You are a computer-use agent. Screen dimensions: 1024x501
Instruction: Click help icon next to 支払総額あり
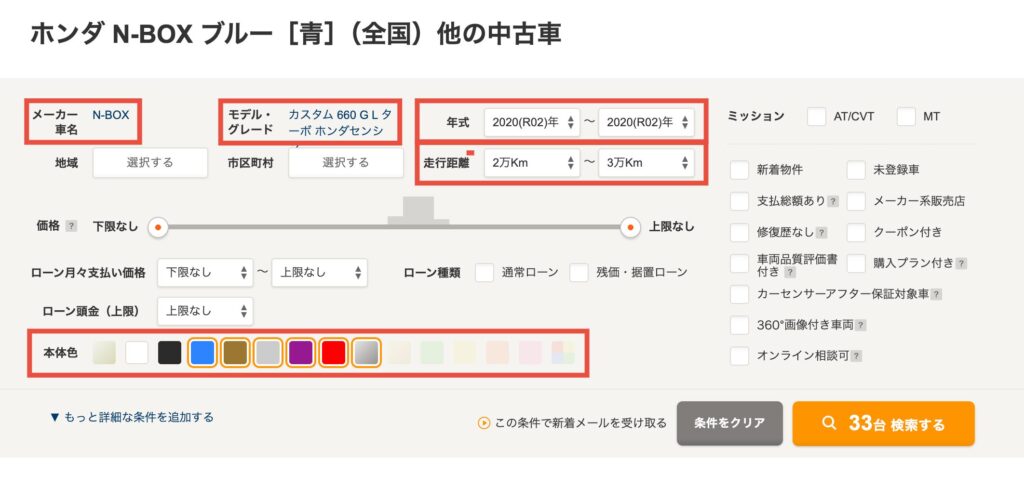(833, 201)
